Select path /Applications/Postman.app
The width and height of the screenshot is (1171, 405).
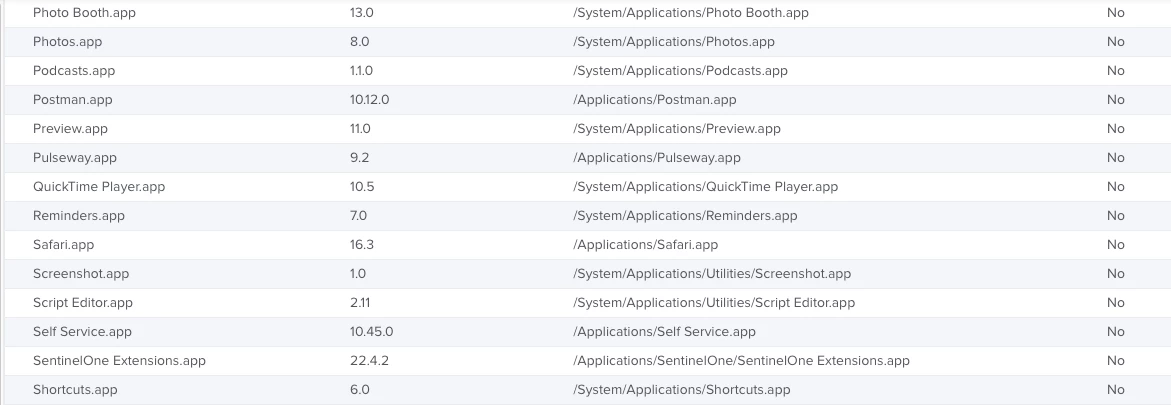point(654,99)
